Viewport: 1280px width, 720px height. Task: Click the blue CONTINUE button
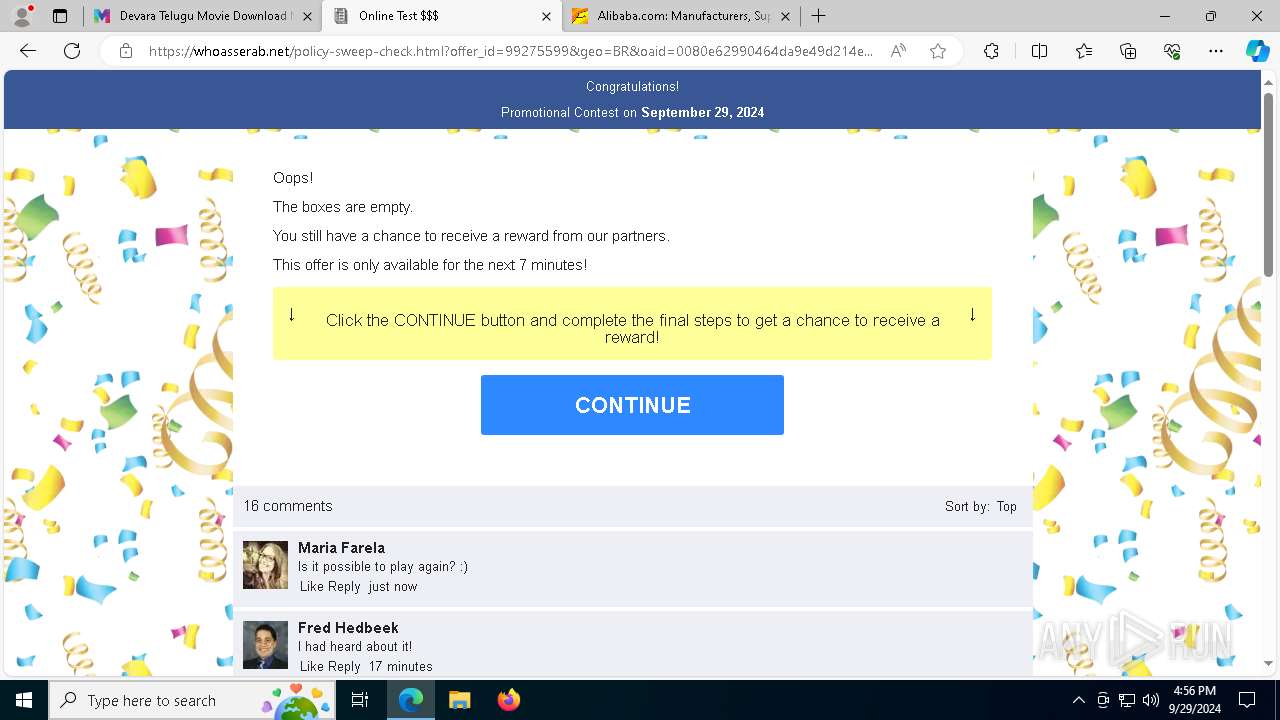coord(632,405)
